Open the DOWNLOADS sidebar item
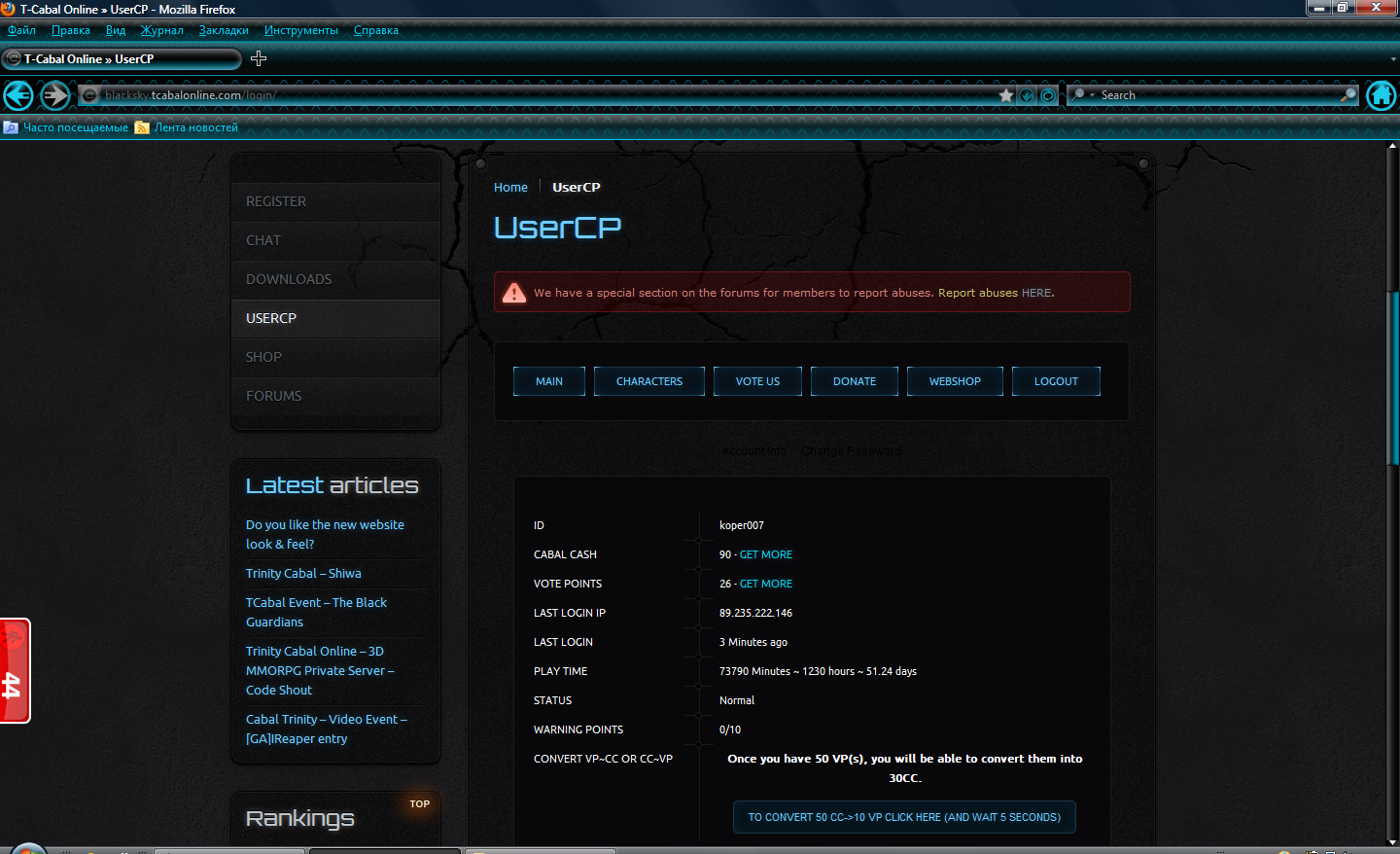The height and width of the screenshot is (854, 1400). point(335,279)
